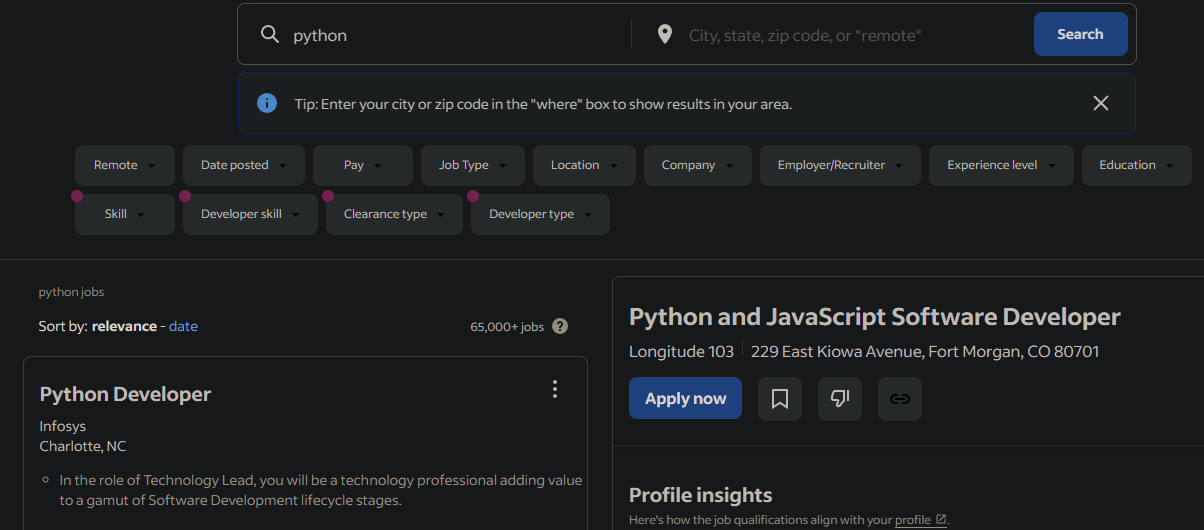This screenshot has width=1204, height=530.
Task: Expand the Developer type filter
Action: pyautogui.click(x=540, y=214)
